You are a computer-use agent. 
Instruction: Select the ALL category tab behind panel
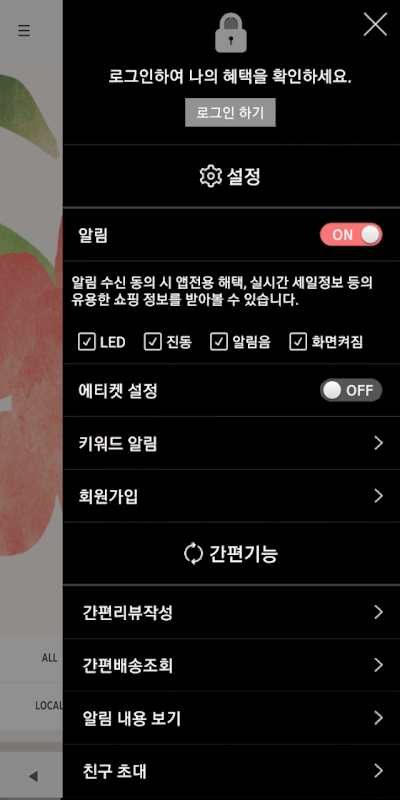(49, 658)
